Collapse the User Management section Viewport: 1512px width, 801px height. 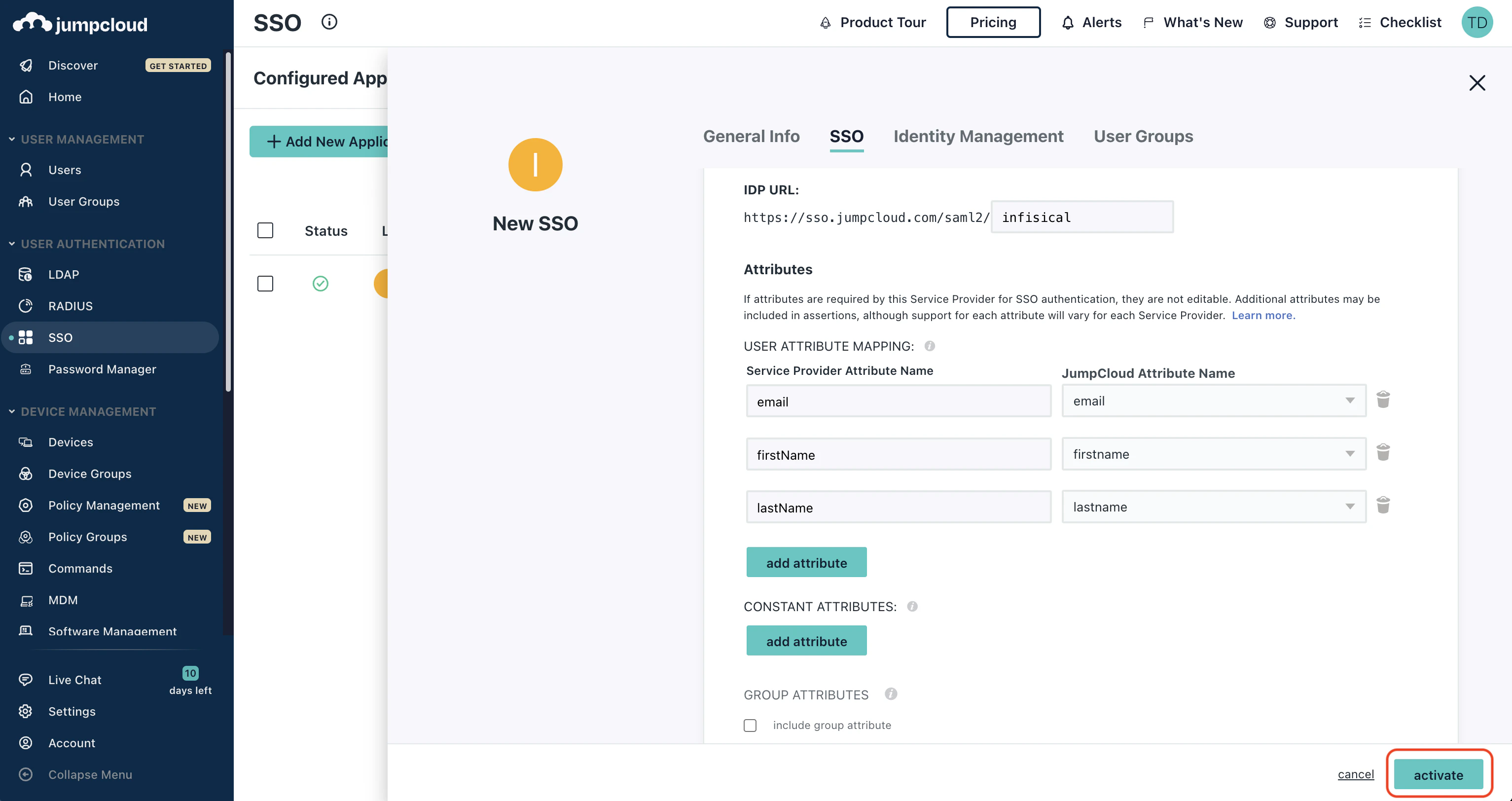pos(76,139)
